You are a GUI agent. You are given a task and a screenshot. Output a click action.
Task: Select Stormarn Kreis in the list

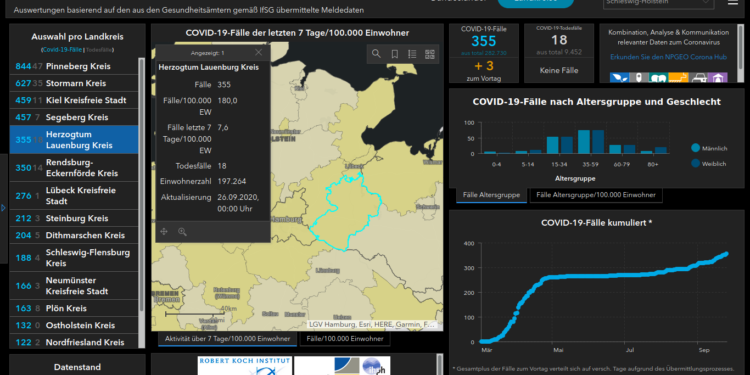pos(74,83)
